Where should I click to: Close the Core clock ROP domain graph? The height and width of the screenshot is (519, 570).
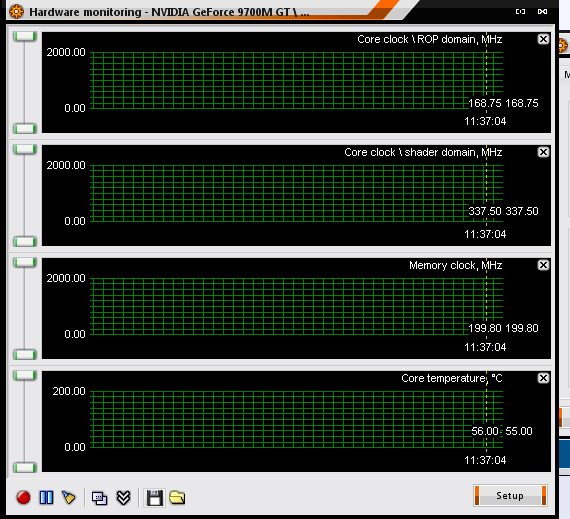pos(543,39)
